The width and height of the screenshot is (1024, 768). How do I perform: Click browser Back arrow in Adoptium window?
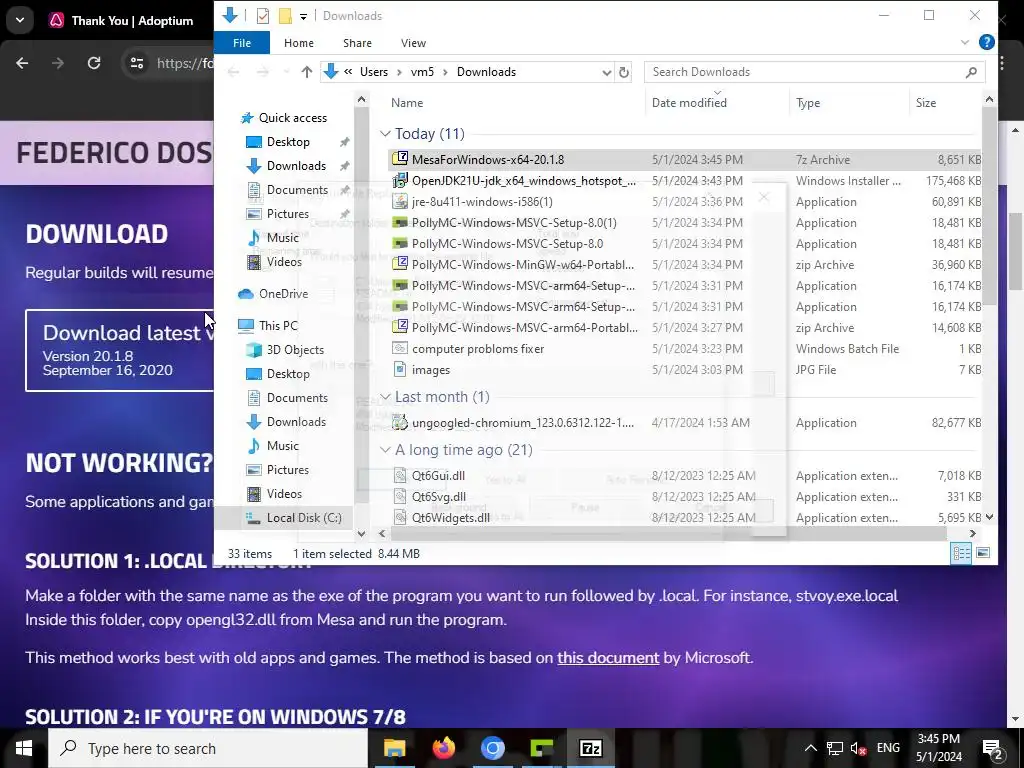coord(22,63)
